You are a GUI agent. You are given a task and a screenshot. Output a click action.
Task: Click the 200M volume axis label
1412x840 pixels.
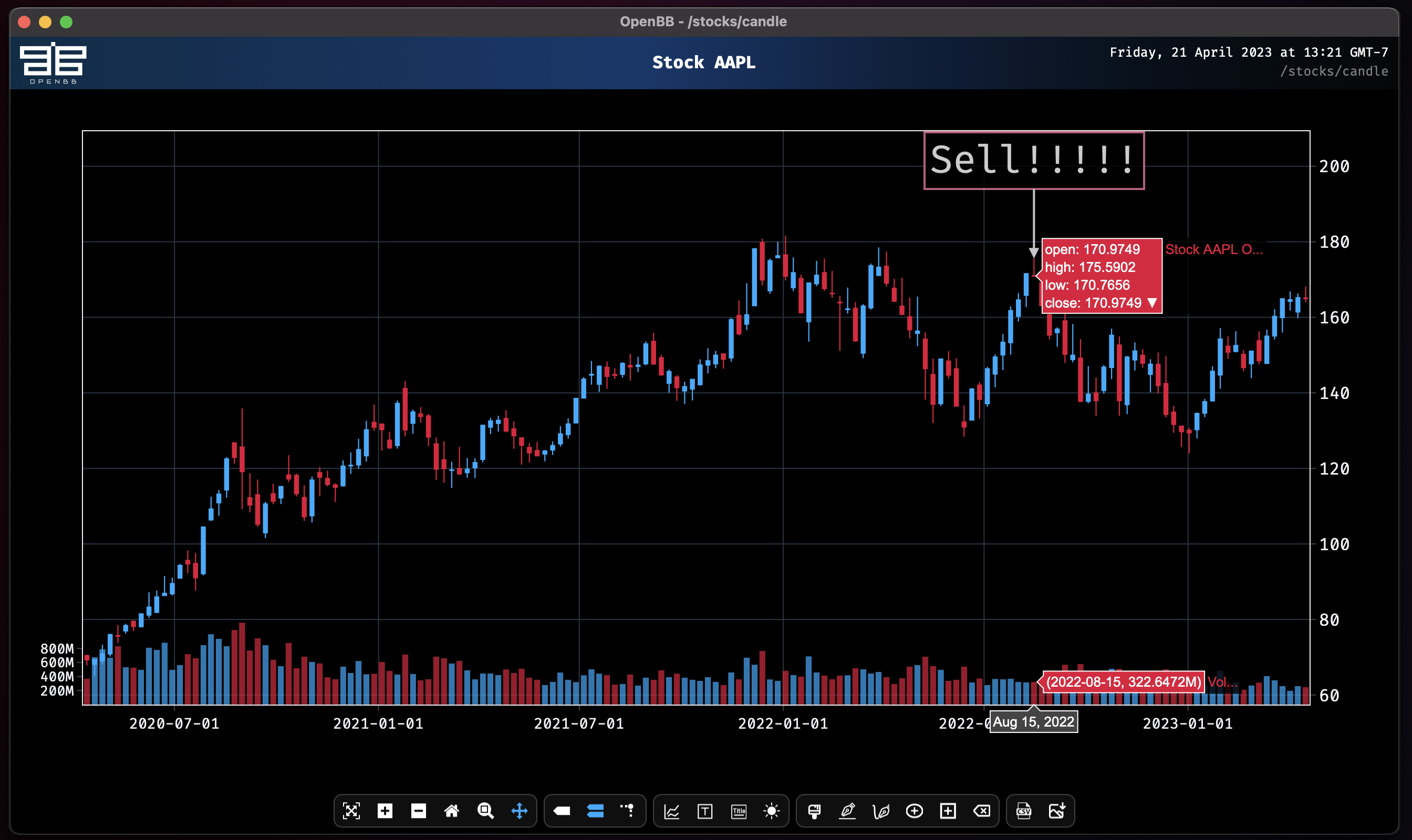[57, 690]
